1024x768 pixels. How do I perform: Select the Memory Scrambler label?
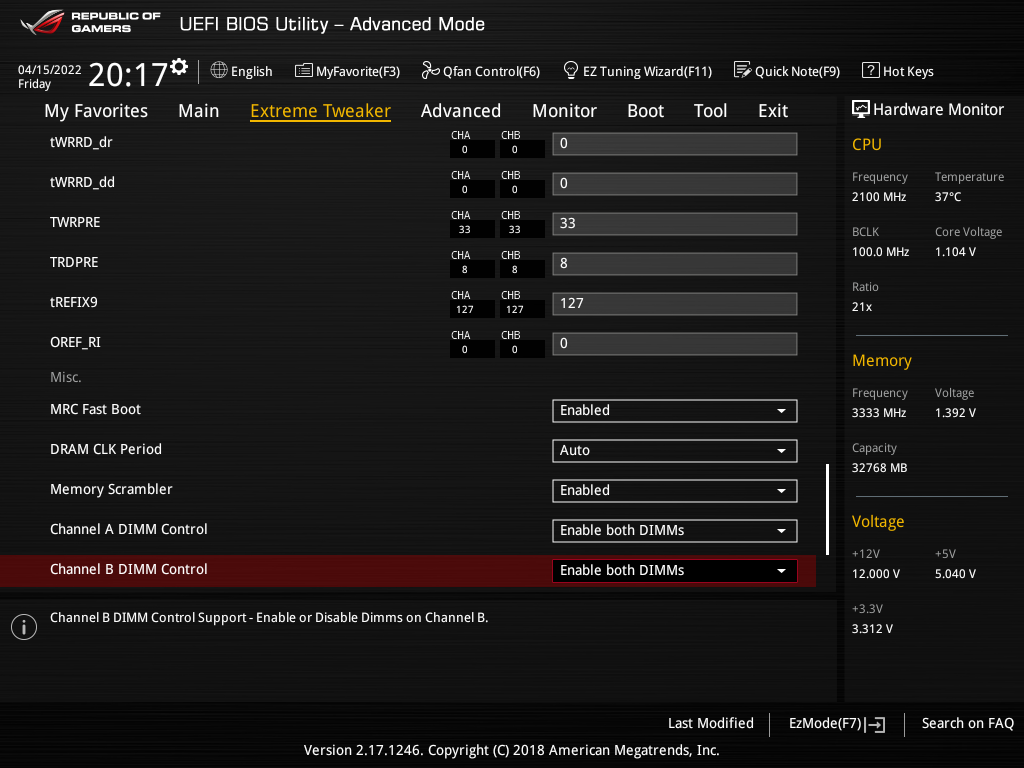pos(111,489)
